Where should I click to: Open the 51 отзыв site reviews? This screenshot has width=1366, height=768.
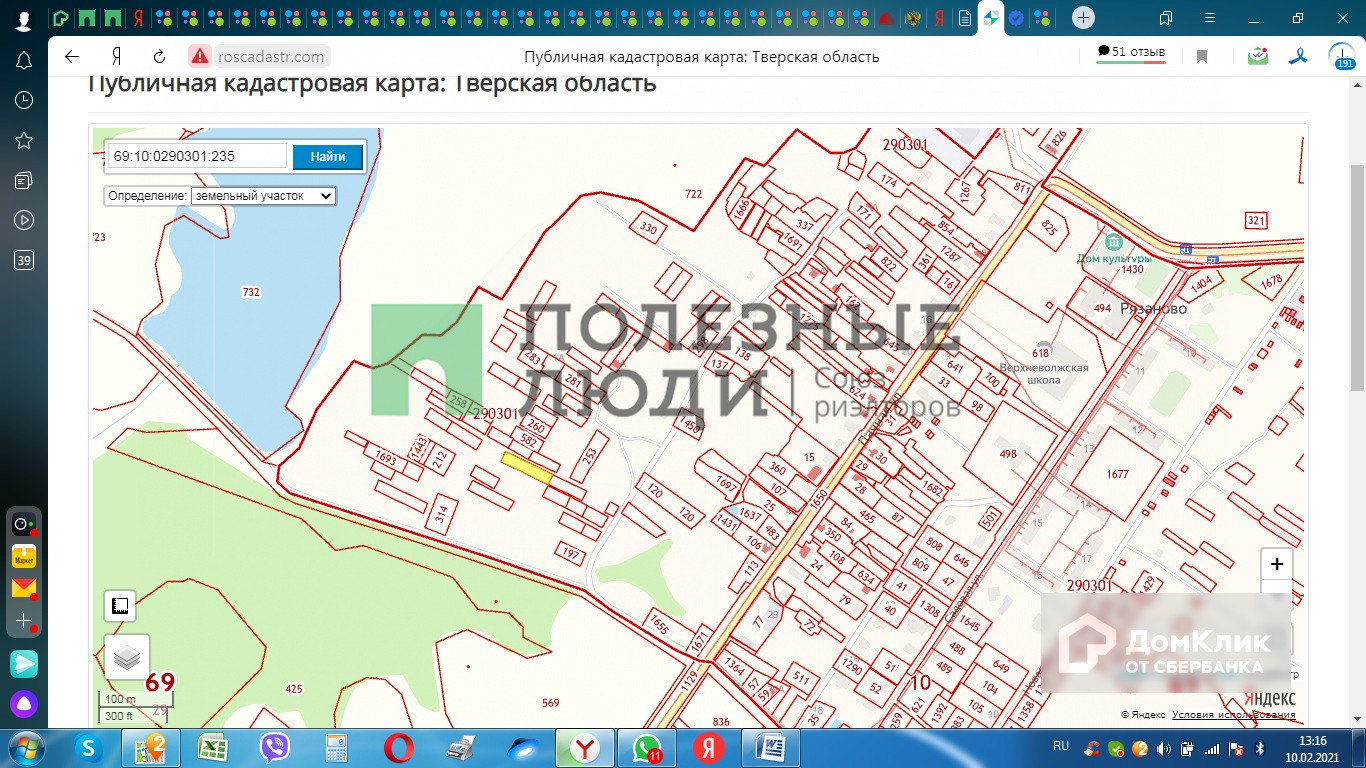coord(1131,53)
